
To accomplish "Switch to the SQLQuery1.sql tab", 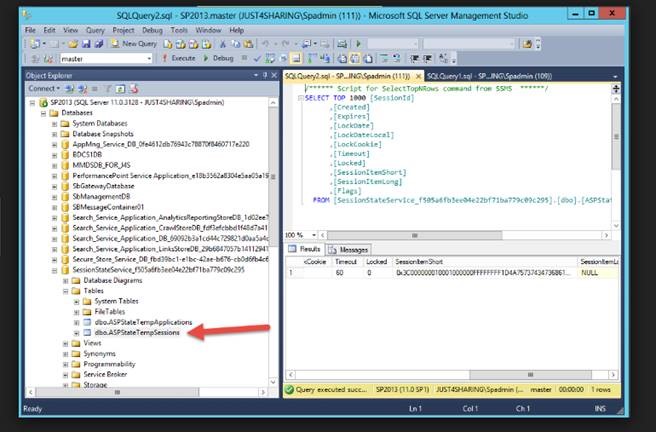I will 489,76.
